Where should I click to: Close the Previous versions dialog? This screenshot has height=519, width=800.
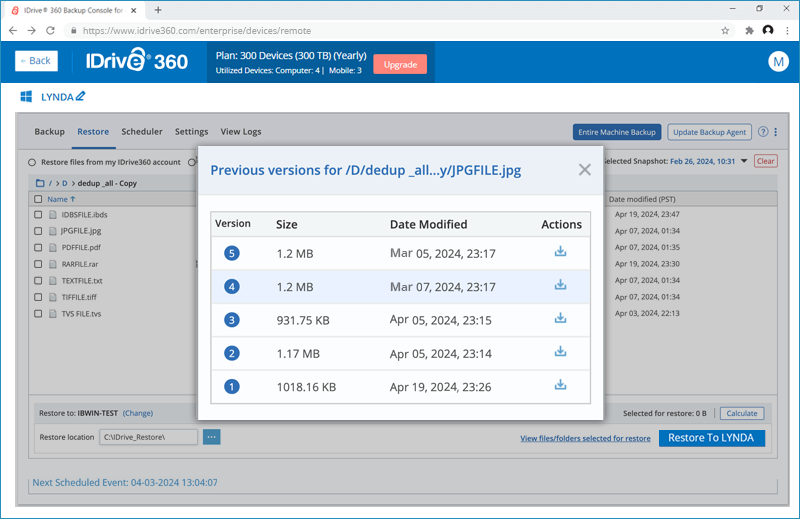585,170
